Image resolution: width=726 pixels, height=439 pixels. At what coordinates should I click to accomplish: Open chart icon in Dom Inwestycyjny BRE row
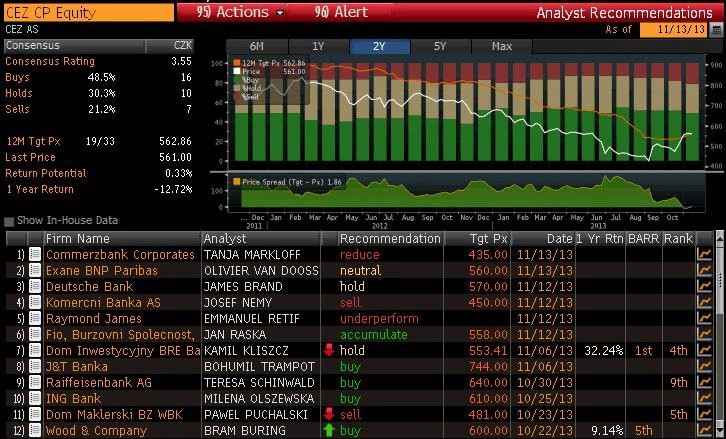[x=704, y=351]
